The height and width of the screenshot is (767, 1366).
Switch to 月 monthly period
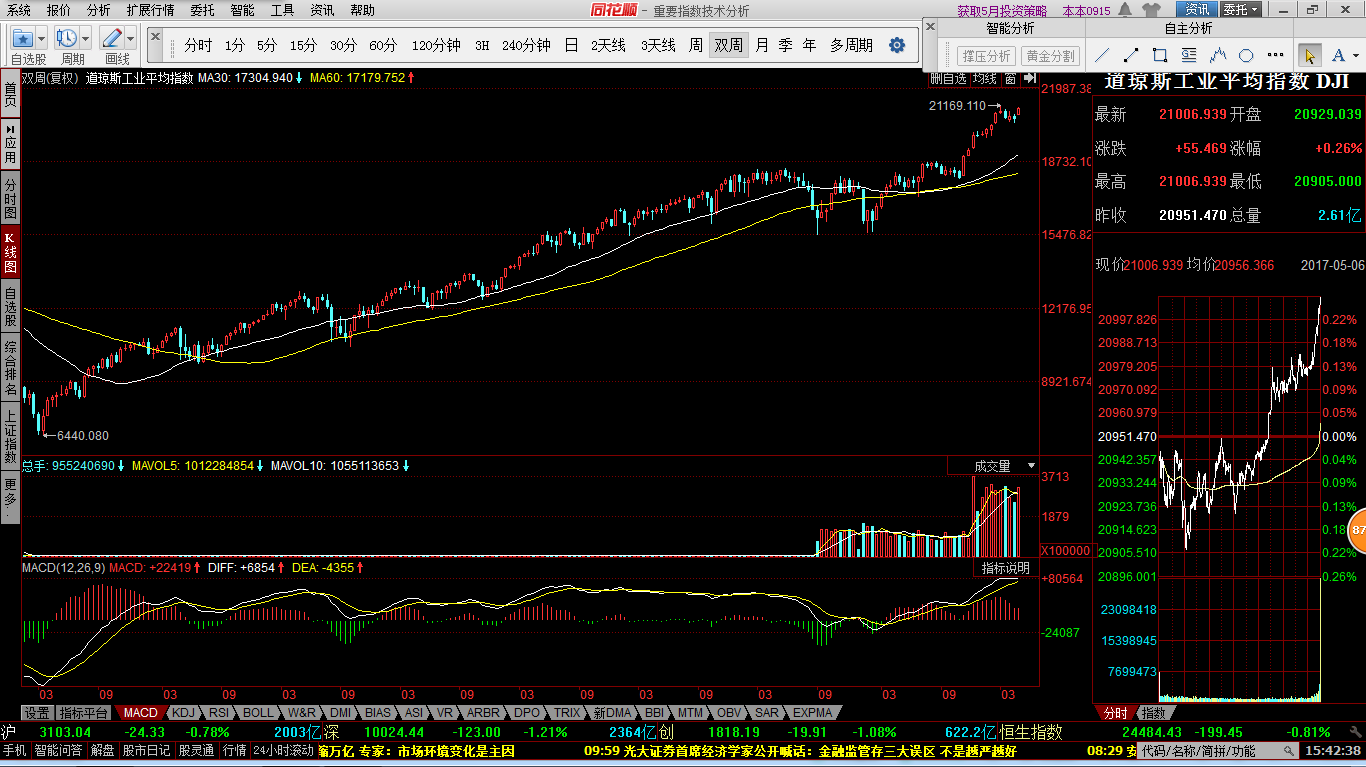tap(762, 45)
